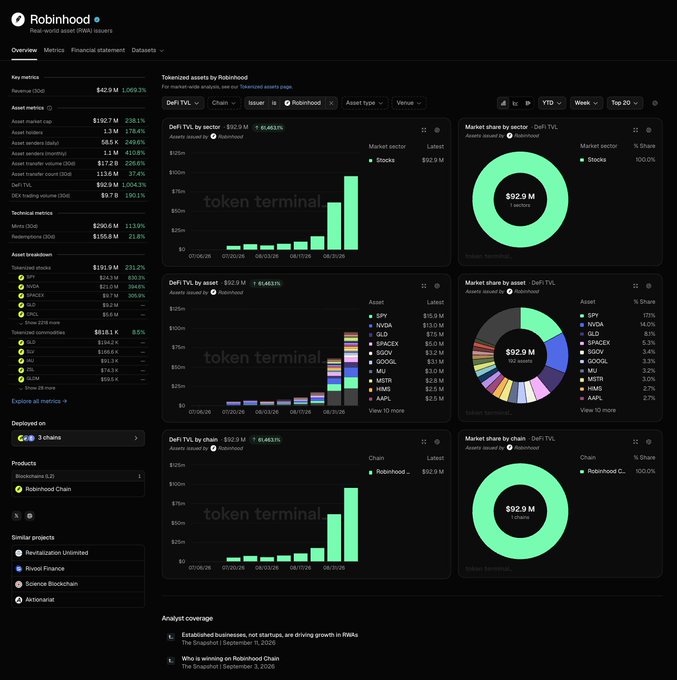Click the tallest bar in DeFi TVL by sector
Viewport: 677px width, 680px height.
click(351, 213)
